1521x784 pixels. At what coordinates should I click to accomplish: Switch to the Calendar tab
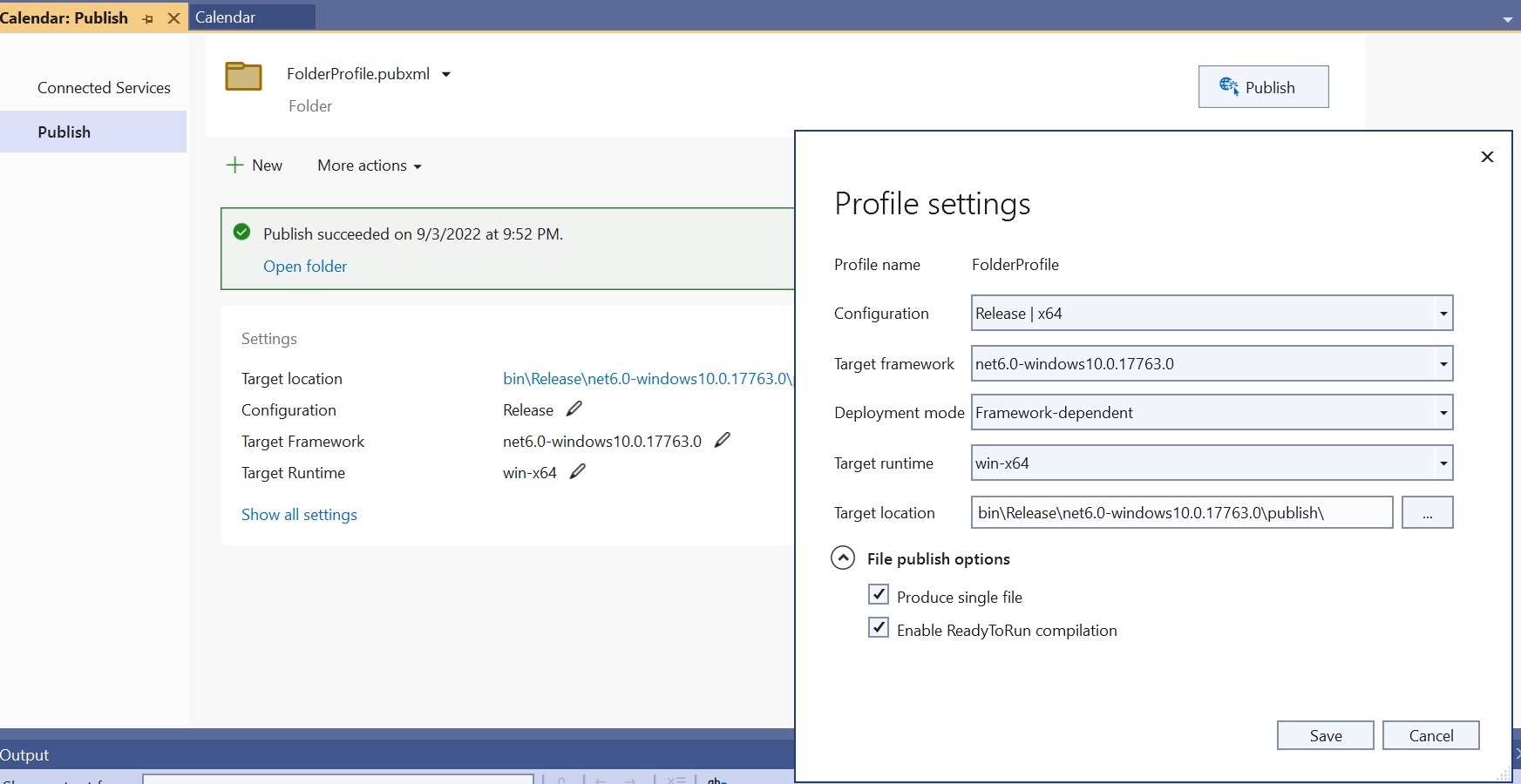226,17
